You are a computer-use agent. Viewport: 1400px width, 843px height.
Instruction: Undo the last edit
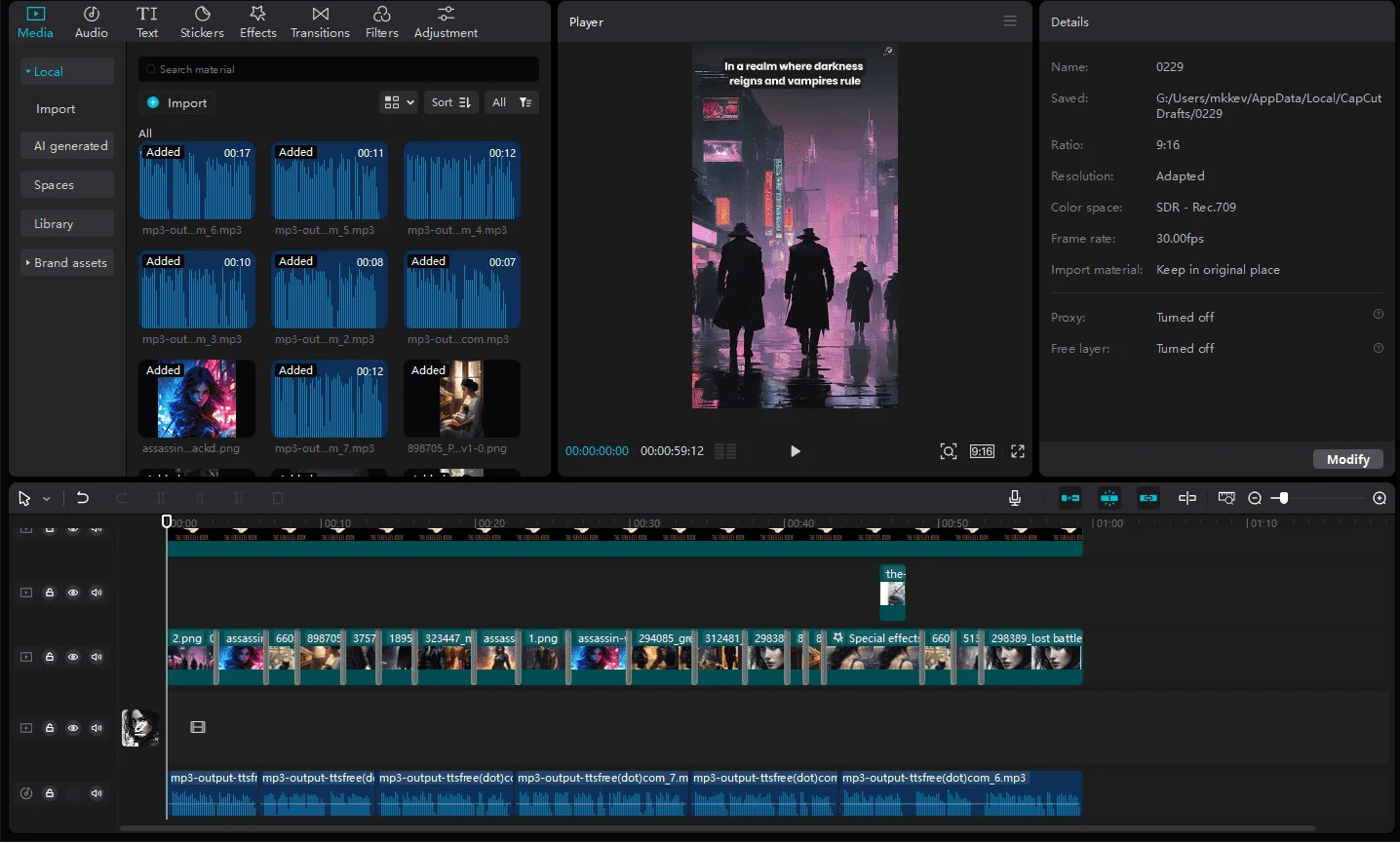(83, 498)
